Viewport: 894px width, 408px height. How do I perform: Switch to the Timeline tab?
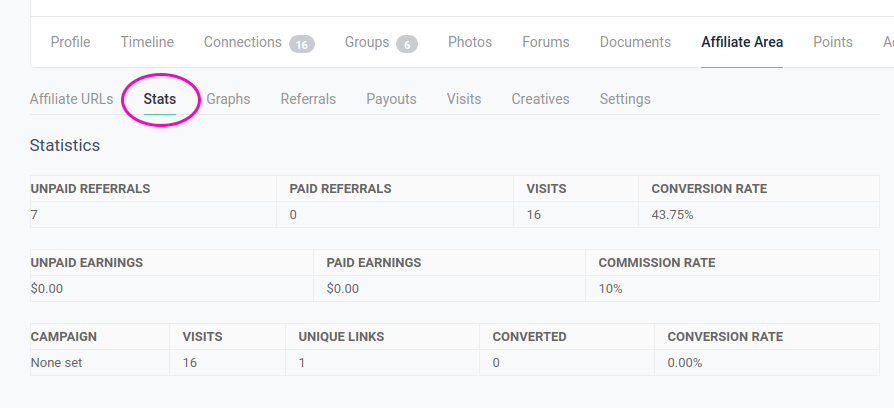tap(147, 42)
